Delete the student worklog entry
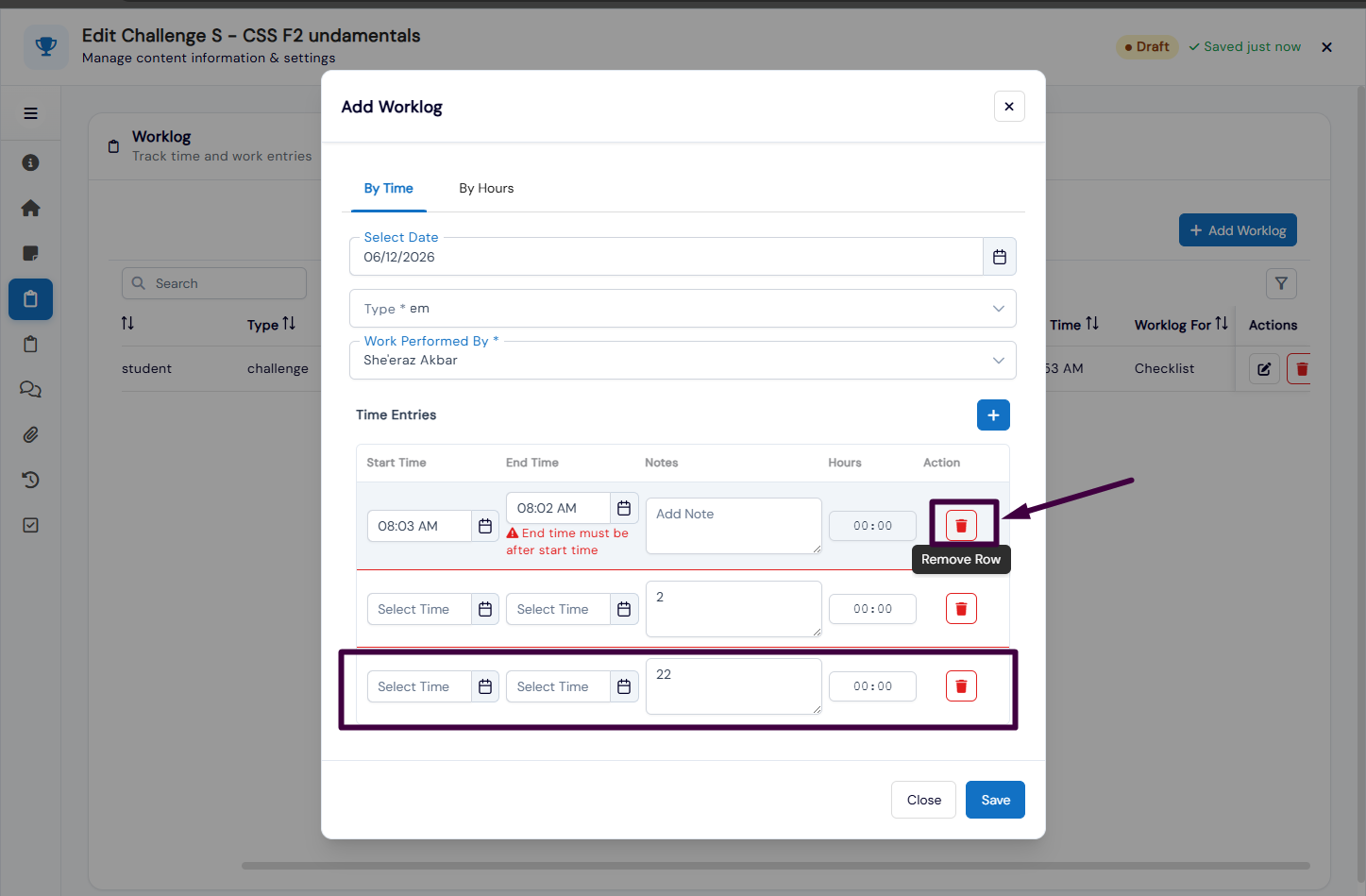The width and height of the screenshot is (1366, 896). click(x=1301, y=369)
